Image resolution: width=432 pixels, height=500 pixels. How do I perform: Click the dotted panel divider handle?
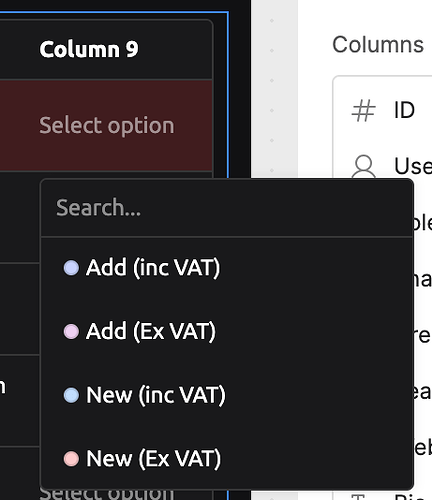[272, 95]
